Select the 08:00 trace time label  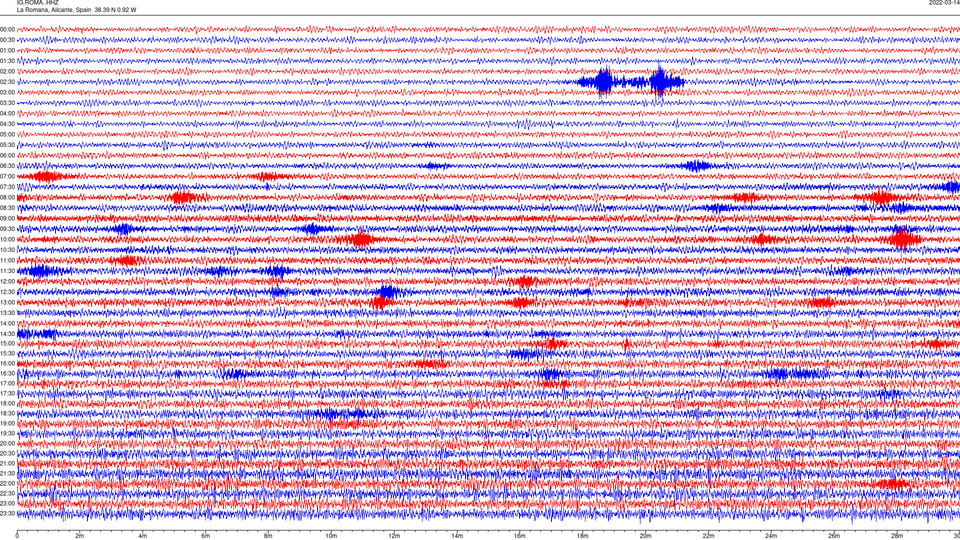tap(7, 198)
